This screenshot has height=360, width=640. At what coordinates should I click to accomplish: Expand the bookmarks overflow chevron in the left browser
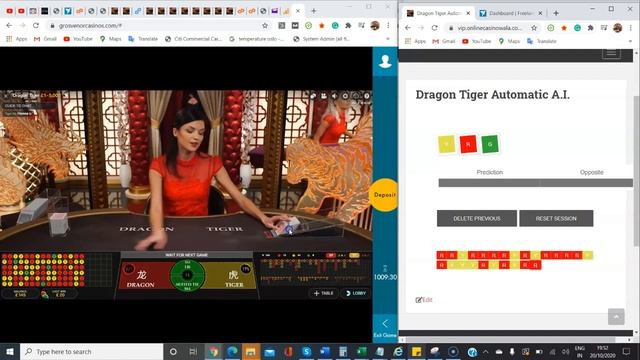click(x=388, y=39)
